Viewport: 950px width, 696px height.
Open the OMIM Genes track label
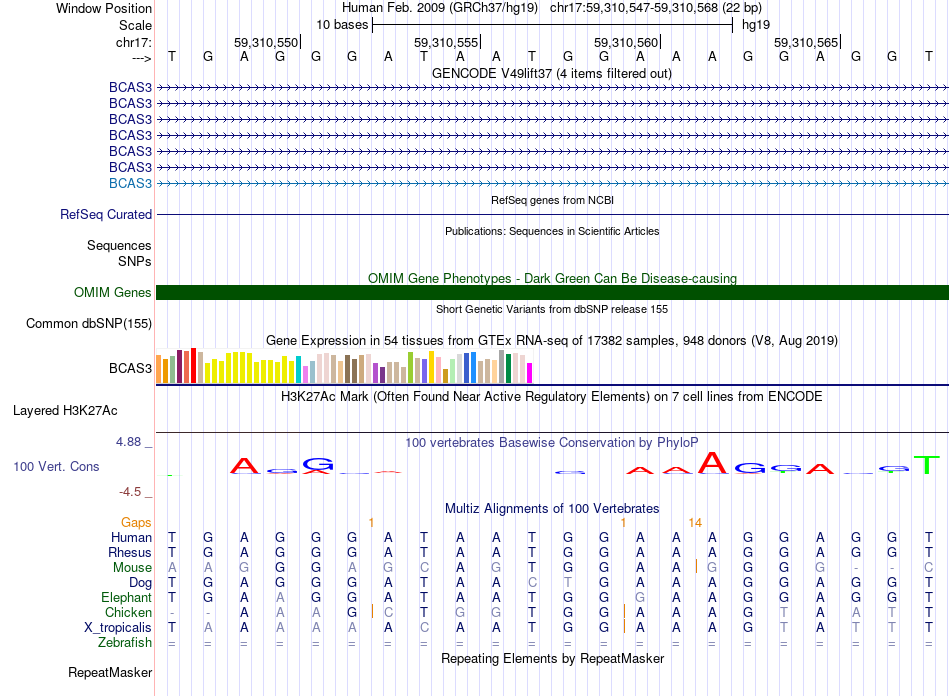112,292
